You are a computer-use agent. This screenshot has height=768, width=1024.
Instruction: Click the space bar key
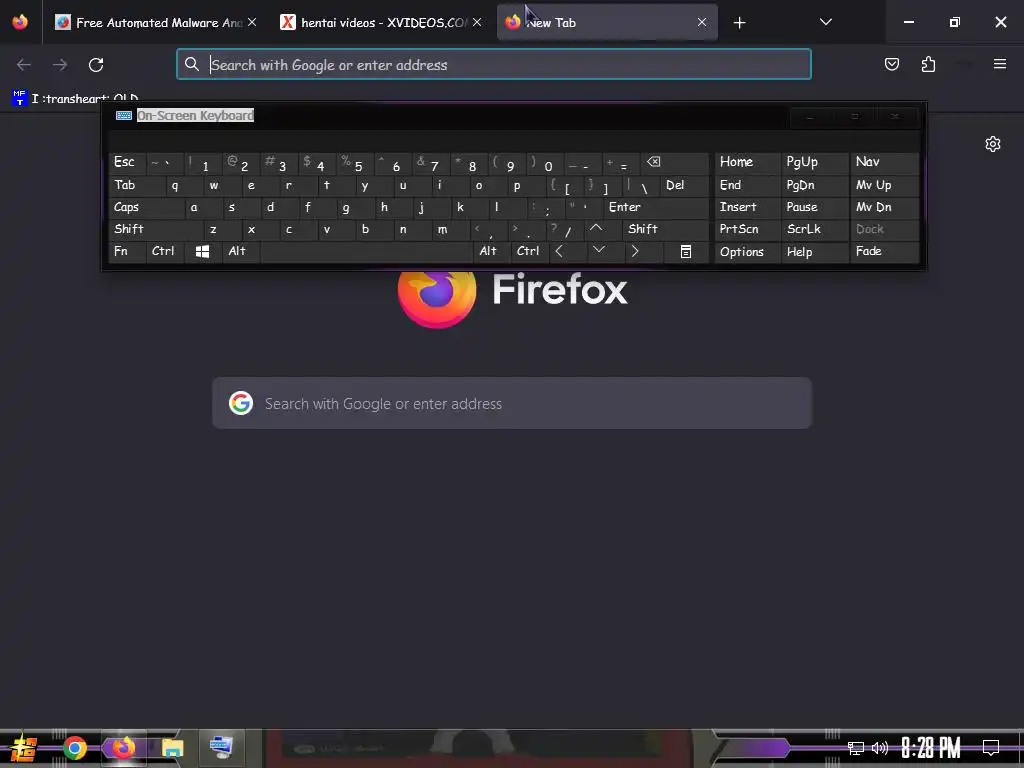[366, 251]
